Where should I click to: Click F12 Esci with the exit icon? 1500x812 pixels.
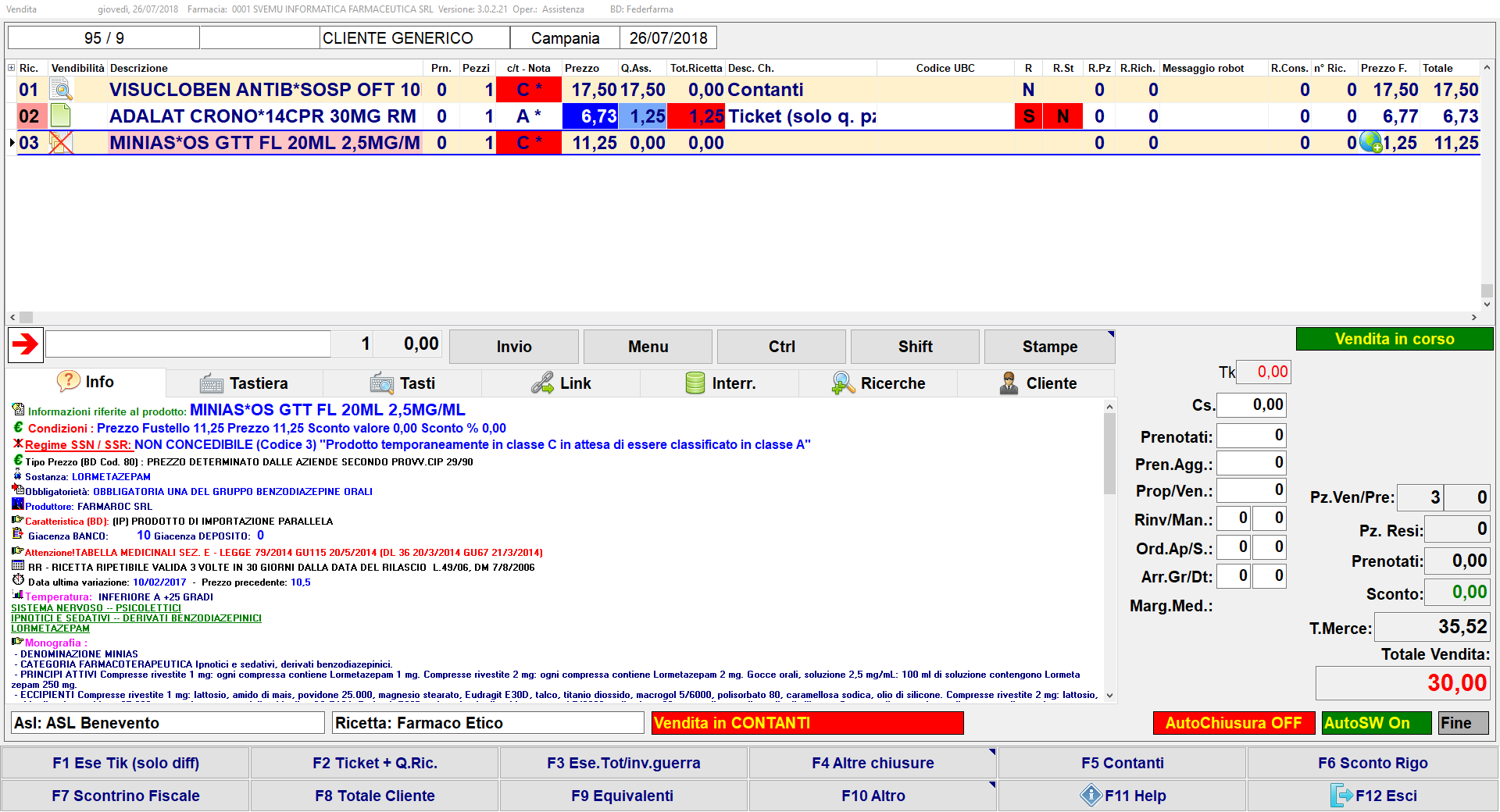point(1372,796)
